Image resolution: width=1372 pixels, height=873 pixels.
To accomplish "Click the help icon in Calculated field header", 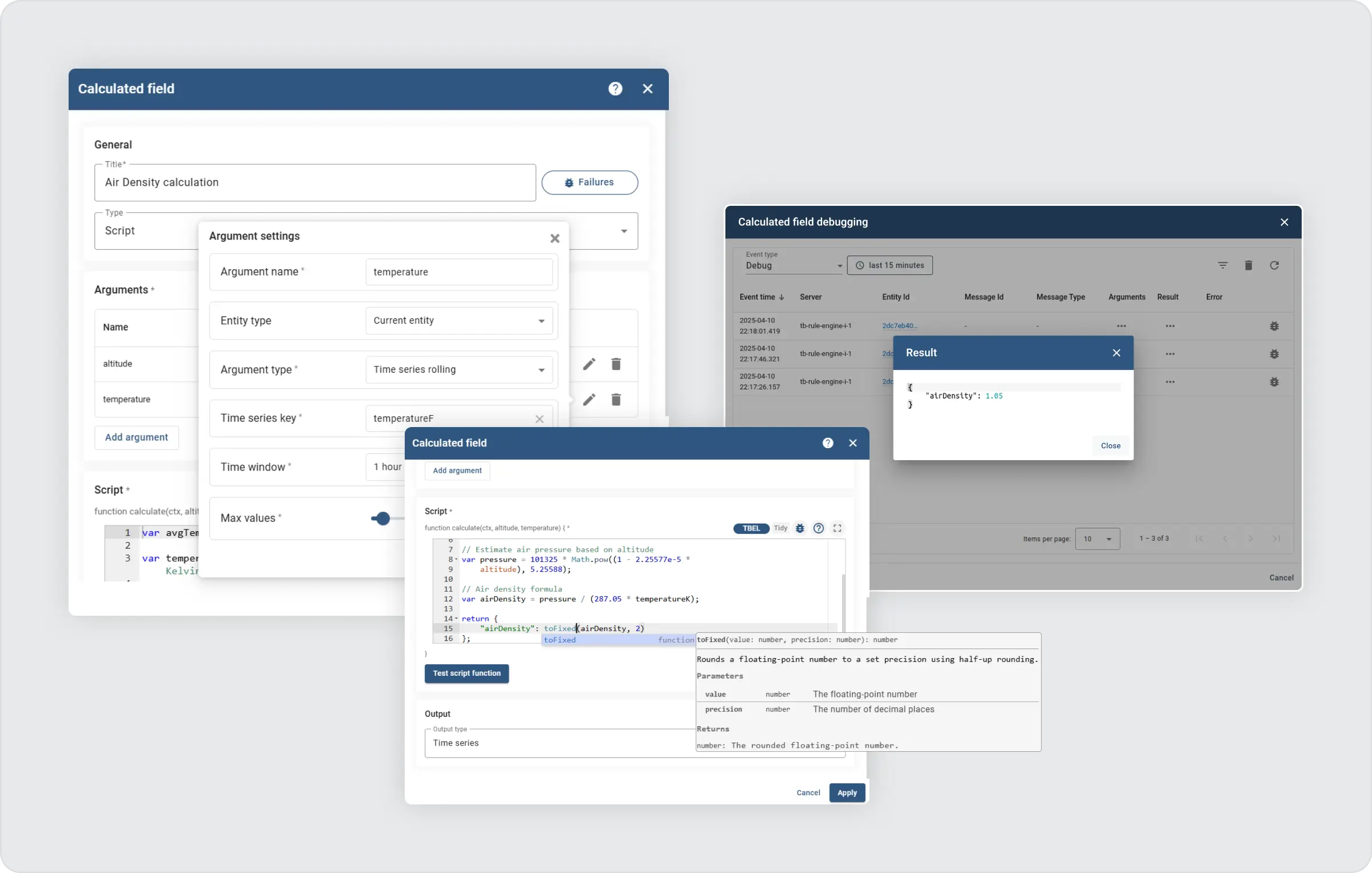I will (615, 89).
